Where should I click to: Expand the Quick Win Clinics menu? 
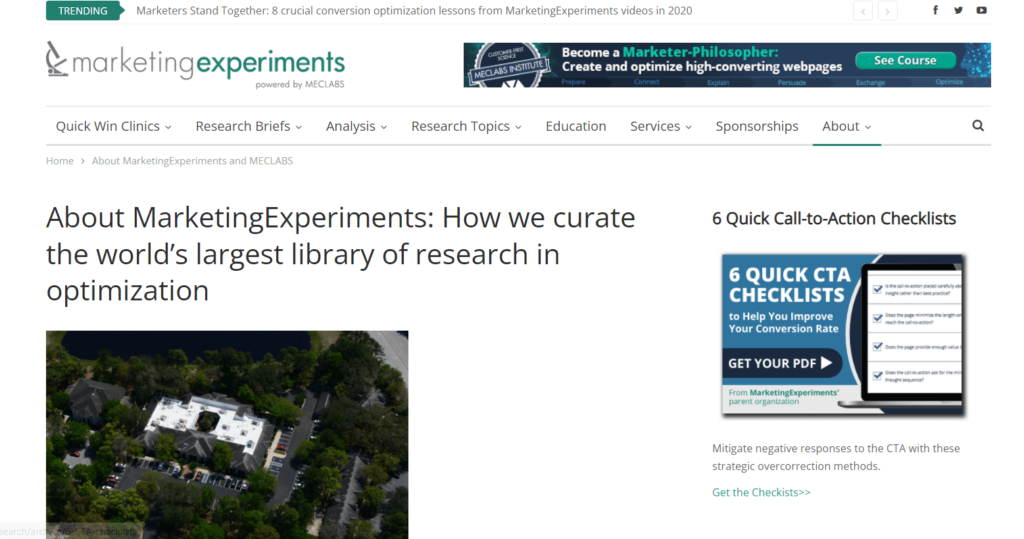click(x=114, y=126)
